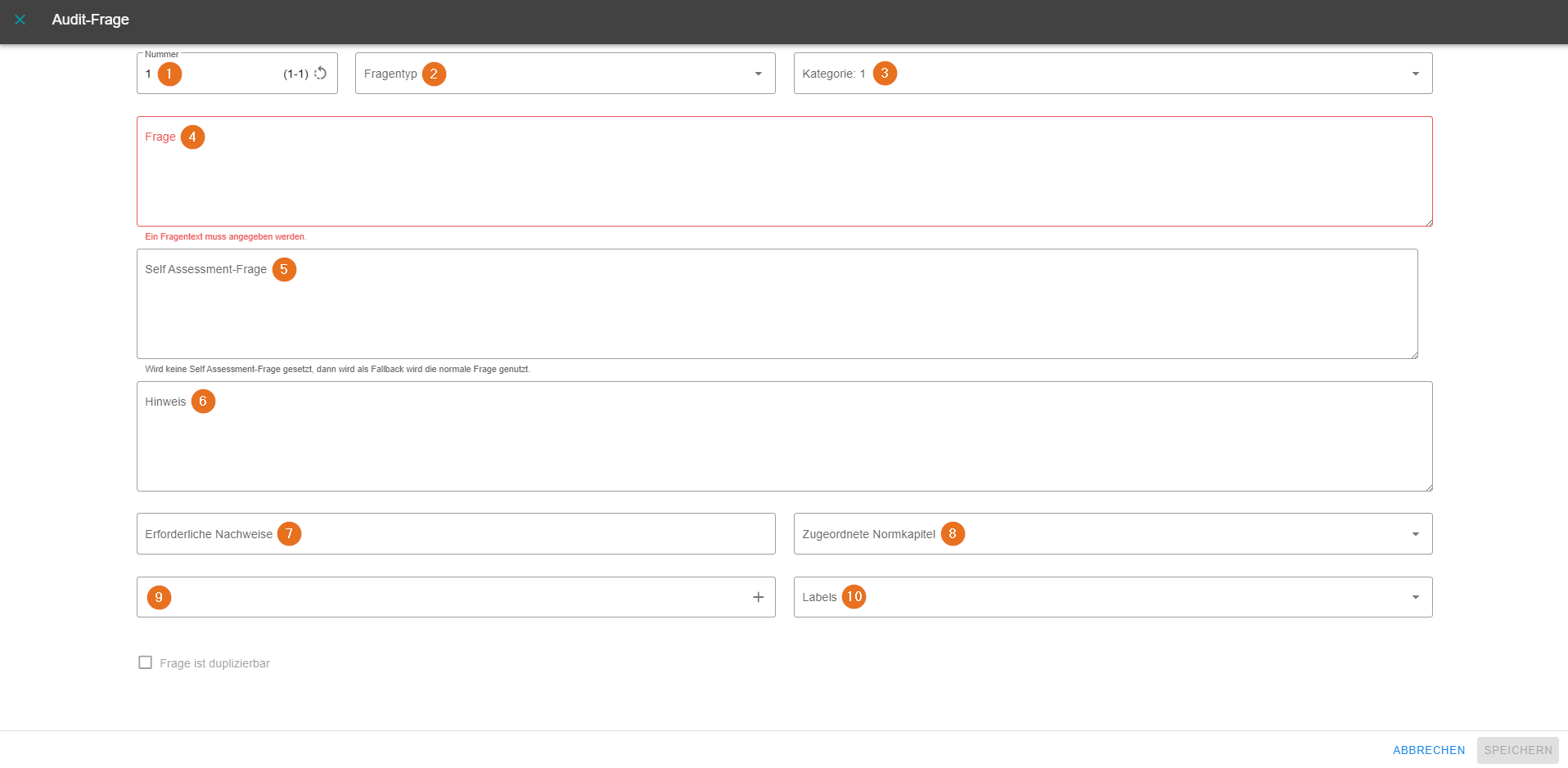Open the Fragentyp dropdown
This screenshot has width=1568, height=768.
pyautogui.click(x=758, y=74)
